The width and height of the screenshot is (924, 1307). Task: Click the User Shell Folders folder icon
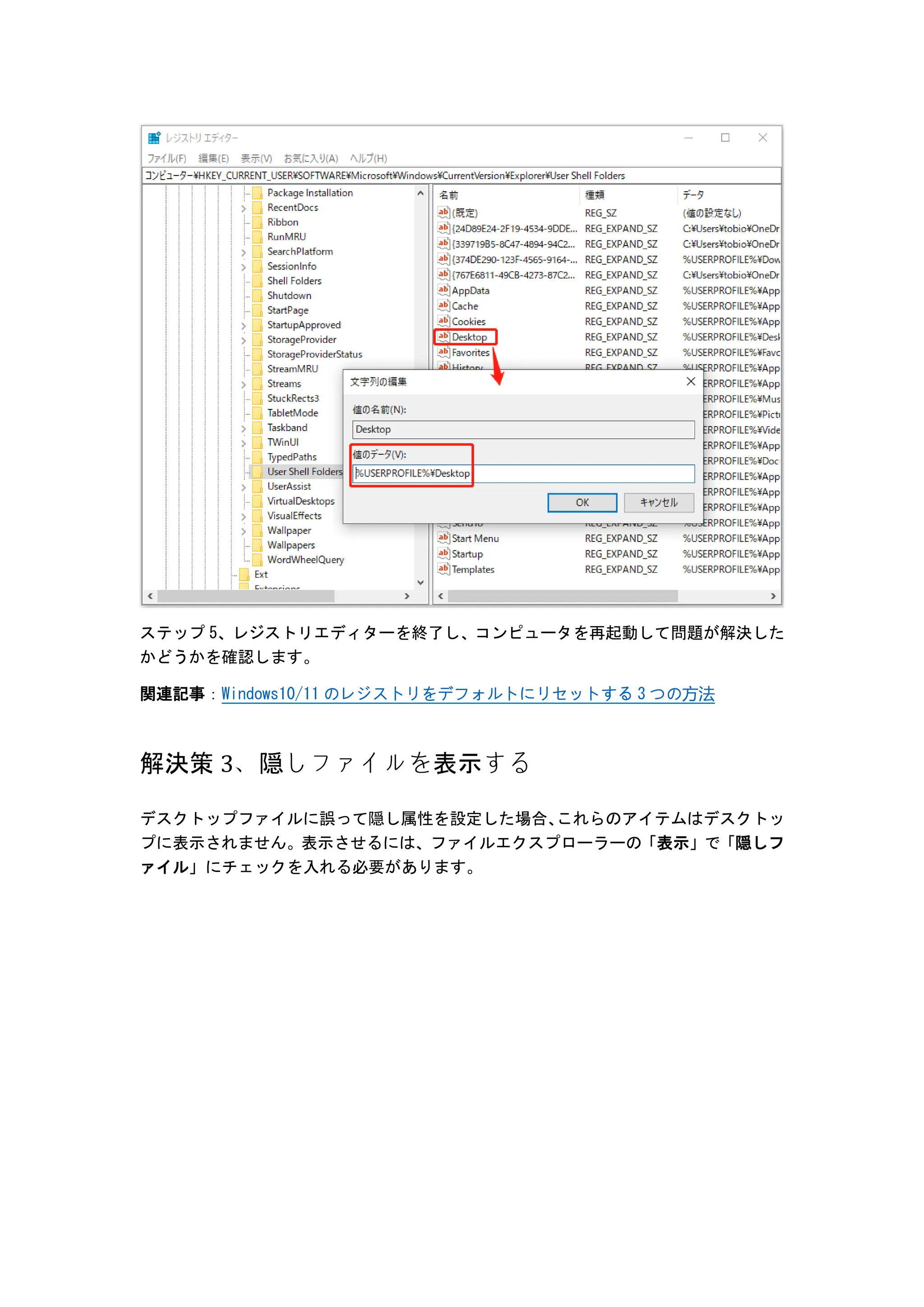[258, 471]
